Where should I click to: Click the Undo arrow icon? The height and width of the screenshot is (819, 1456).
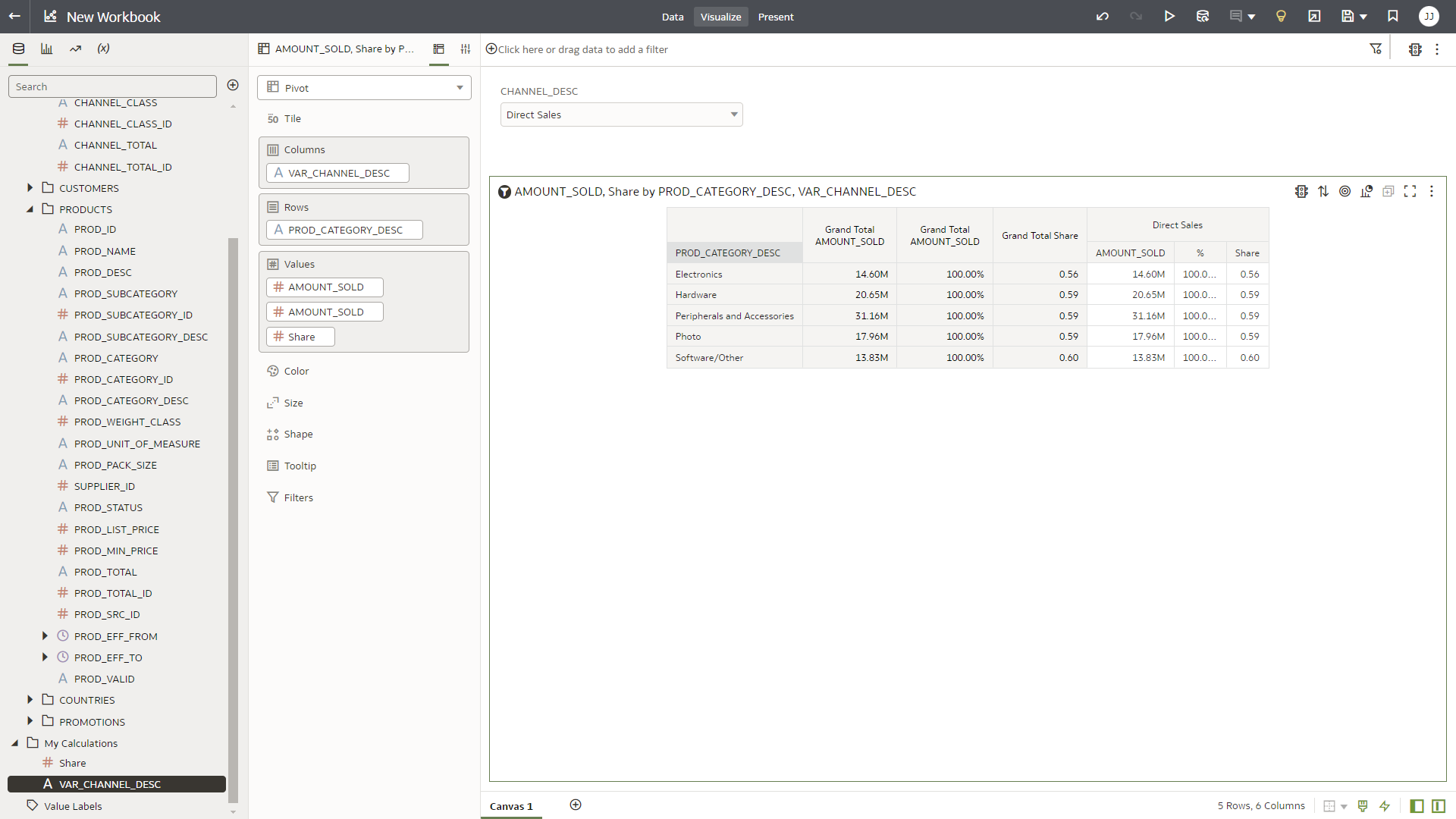[x=1103, y=17]
